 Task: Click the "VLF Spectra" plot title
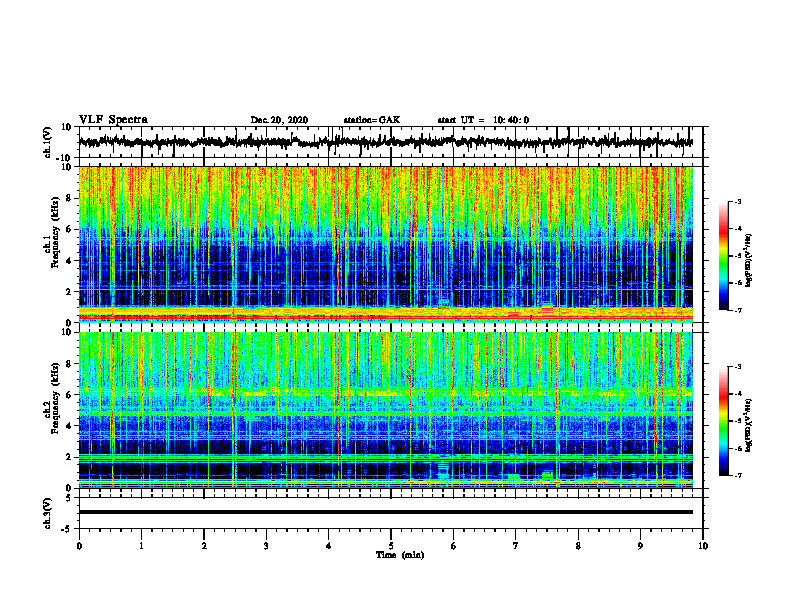tap(113, 120)
